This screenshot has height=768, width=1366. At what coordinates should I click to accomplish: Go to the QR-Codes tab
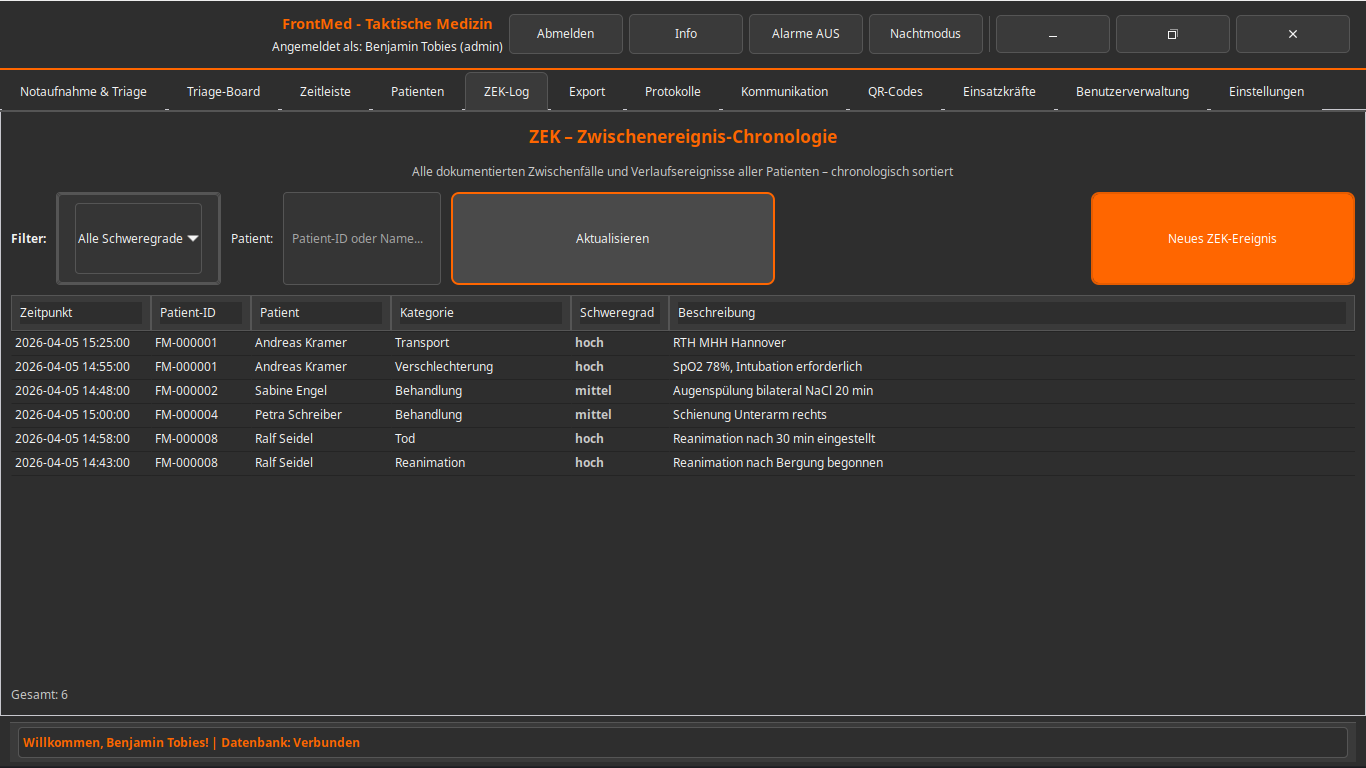coord(895,92)
